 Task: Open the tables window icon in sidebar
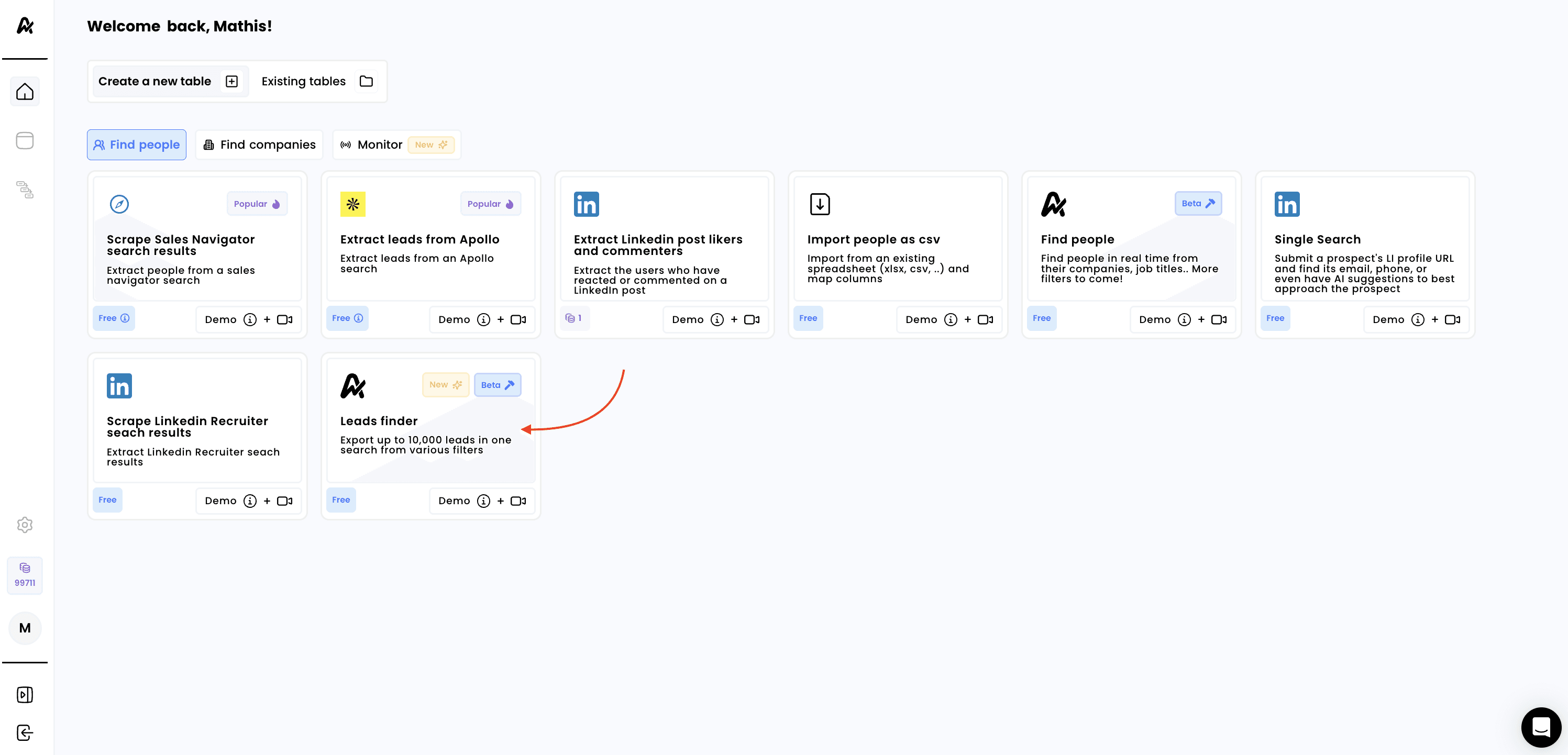(x=24, y=140)
